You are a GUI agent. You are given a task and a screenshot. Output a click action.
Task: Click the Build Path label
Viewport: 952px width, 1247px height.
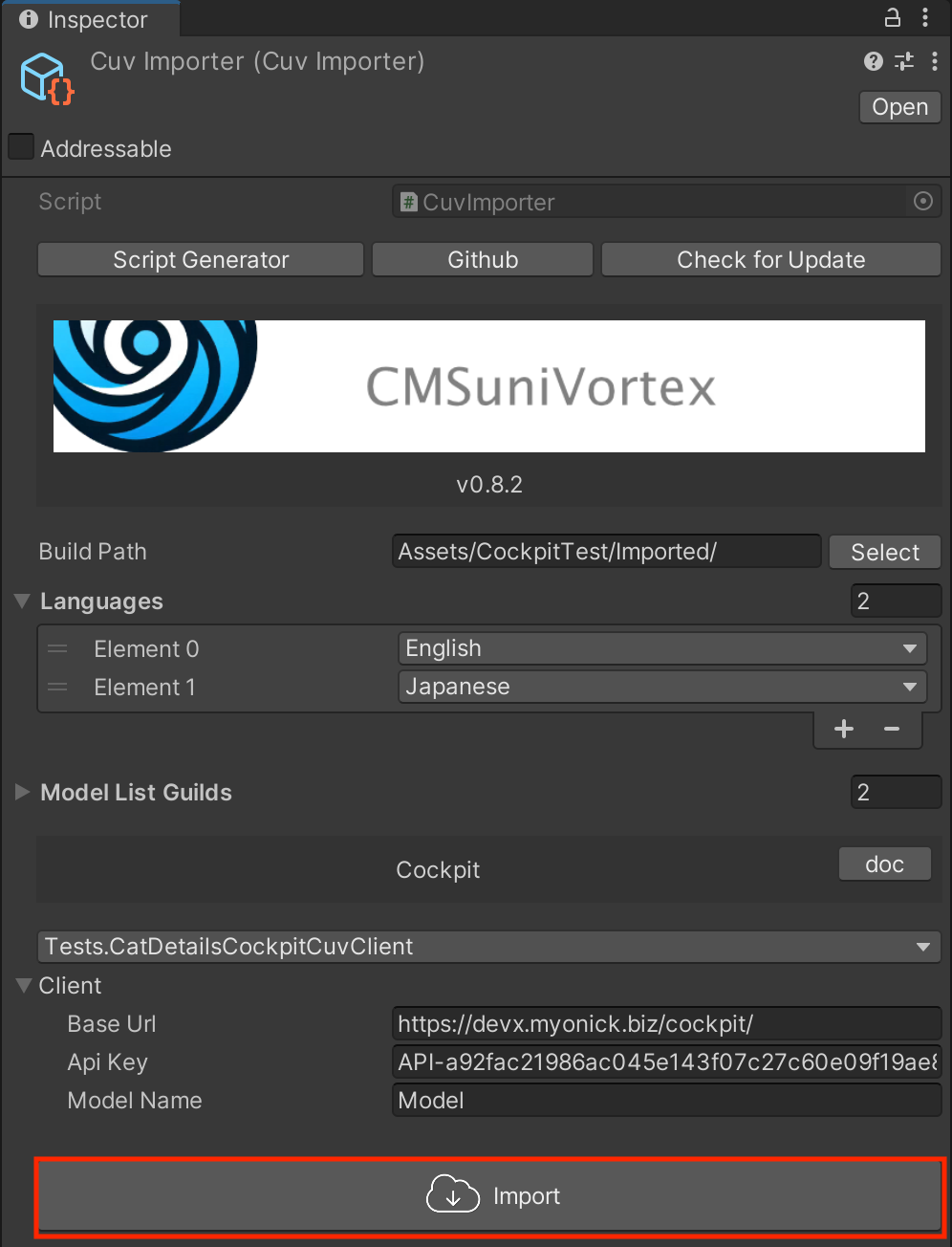click(x=93, y=552)
